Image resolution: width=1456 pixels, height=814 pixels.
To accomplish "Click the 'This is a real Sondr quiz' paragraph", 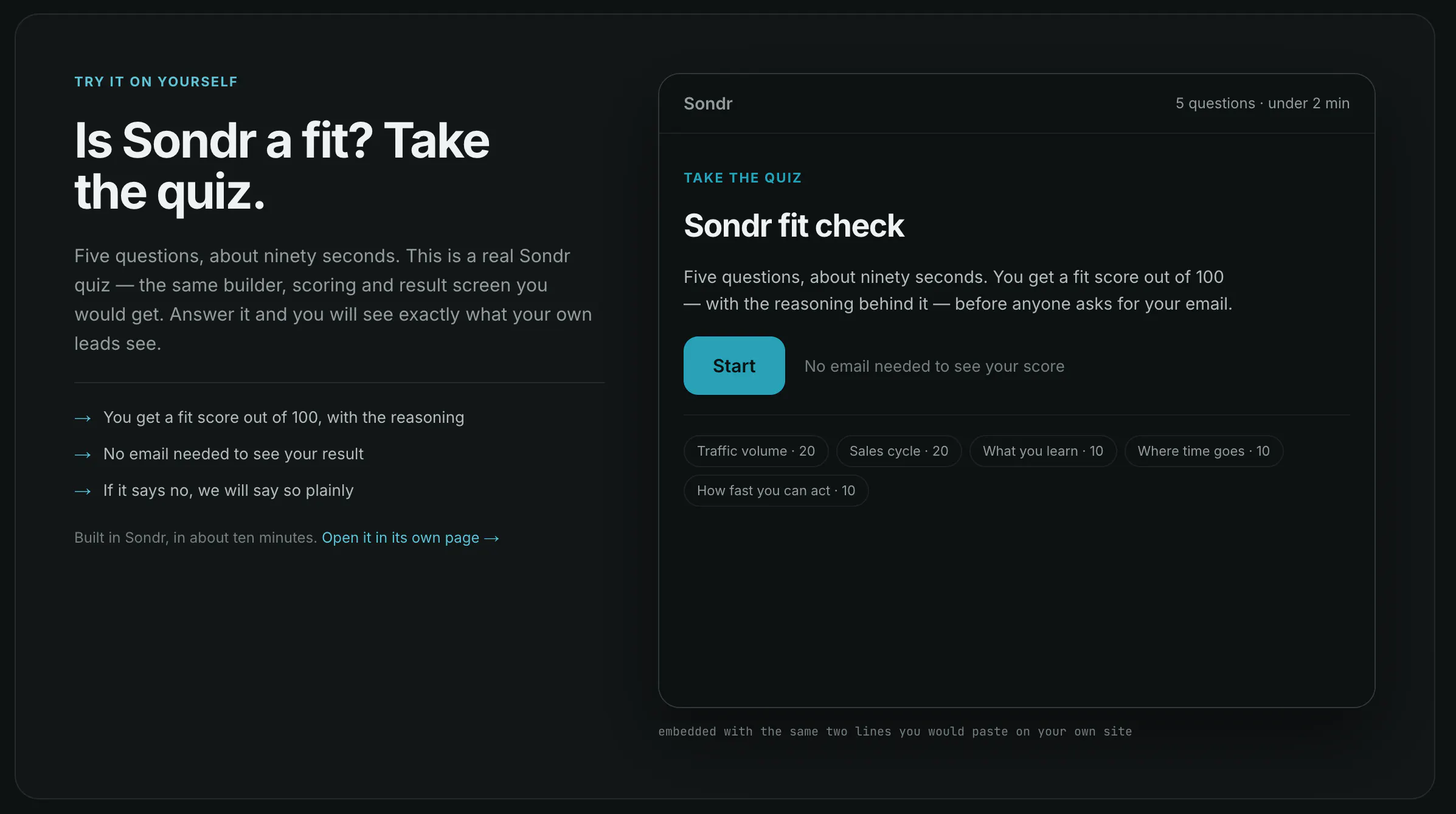I will coord(333,299).
